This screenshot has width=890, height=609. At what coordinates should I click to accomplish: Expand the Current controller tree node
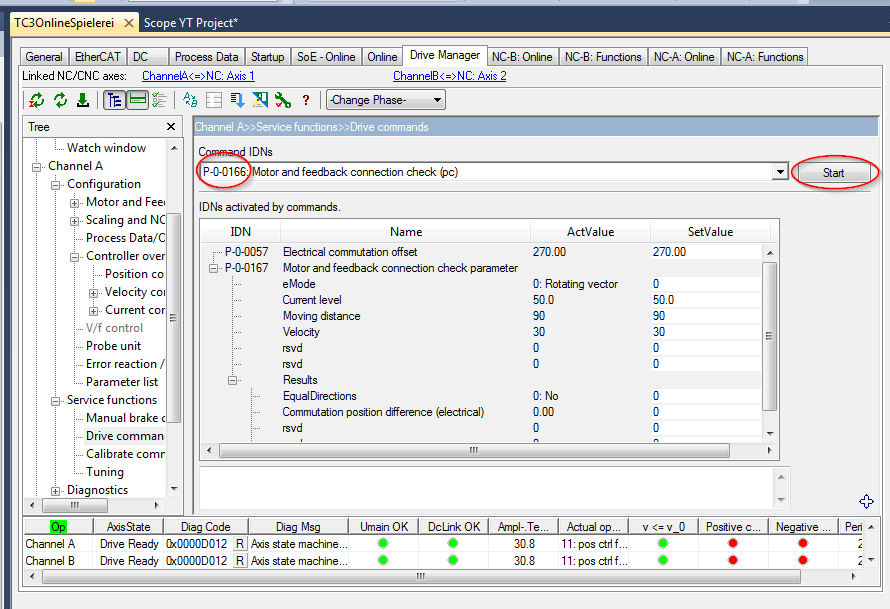(x=93, y=311)
